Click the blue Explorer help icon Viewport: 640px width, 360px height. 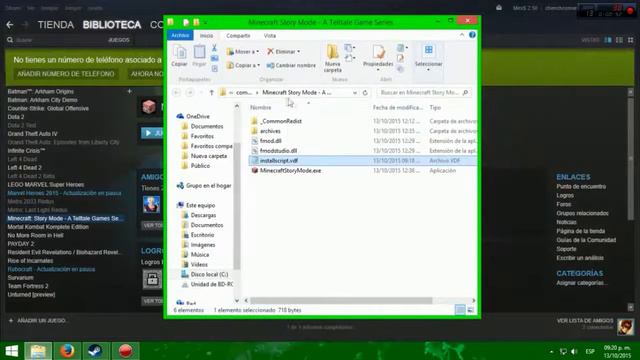coord(472,35)
